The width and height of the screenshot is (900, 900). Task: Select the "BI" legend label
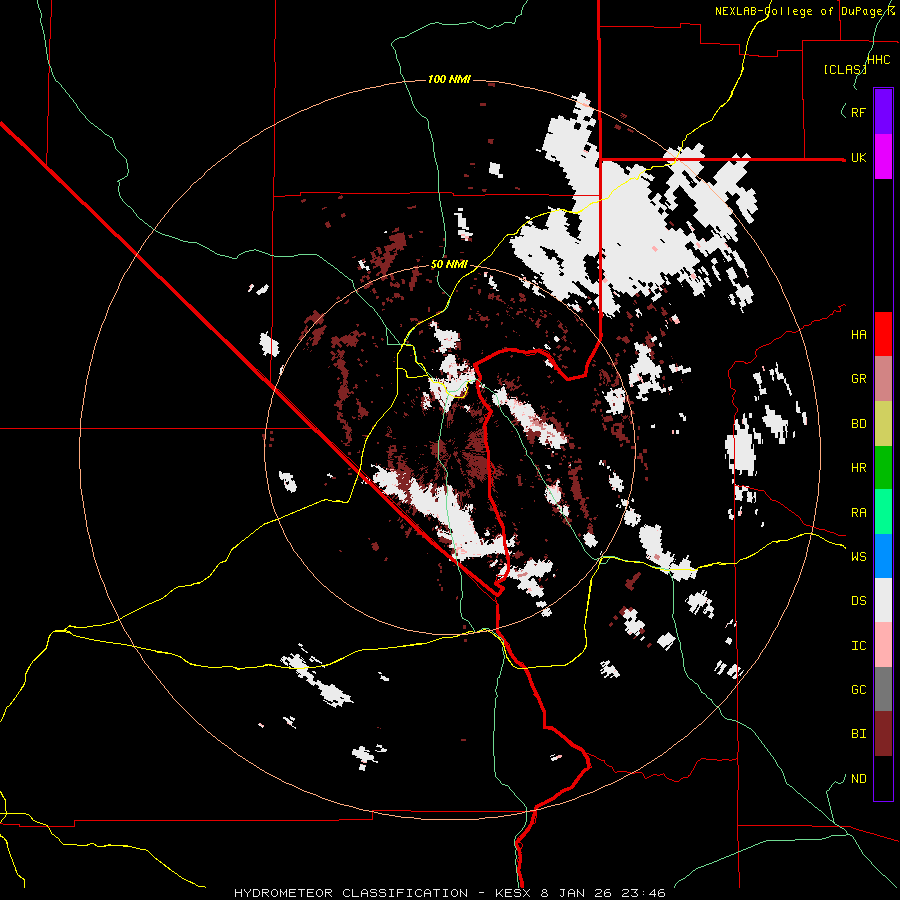858,734
